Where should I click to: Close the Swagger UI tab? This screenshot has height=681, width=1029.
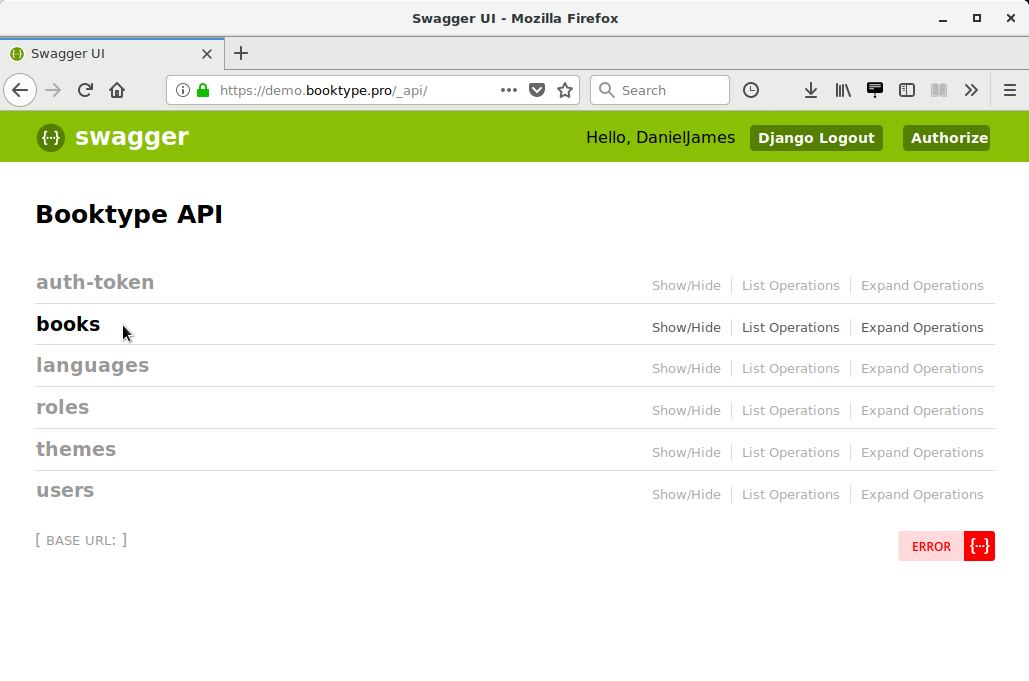[207, 54]
